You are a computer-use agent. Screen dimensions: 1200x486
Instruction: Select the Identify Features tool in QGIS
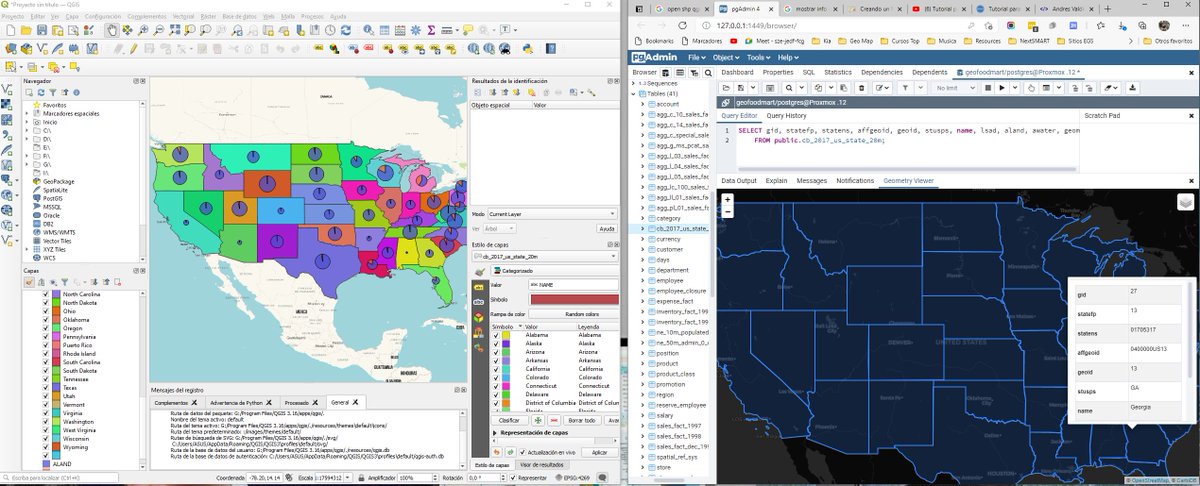(368, 29)
